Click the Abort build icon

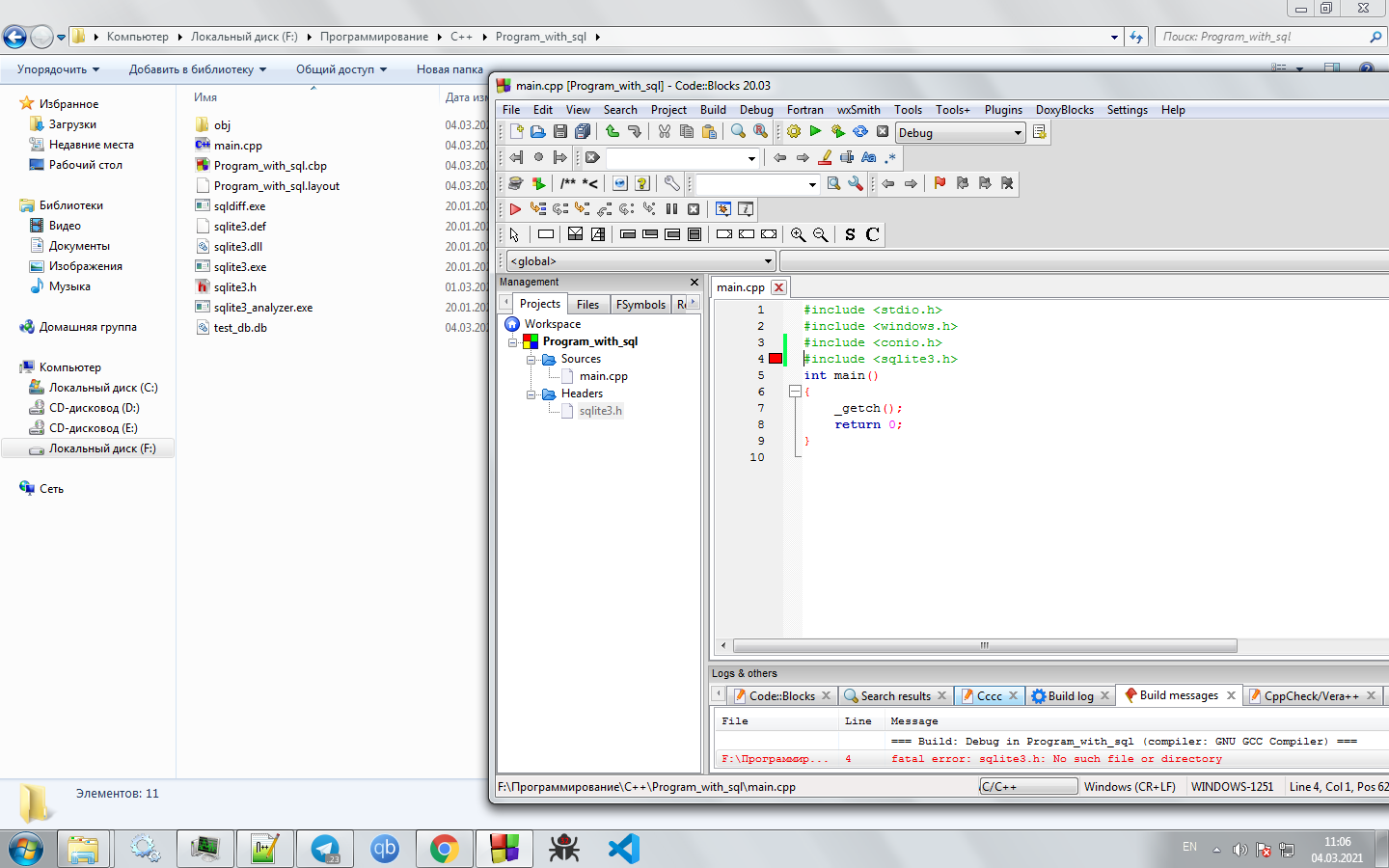[x=882, y=132]
